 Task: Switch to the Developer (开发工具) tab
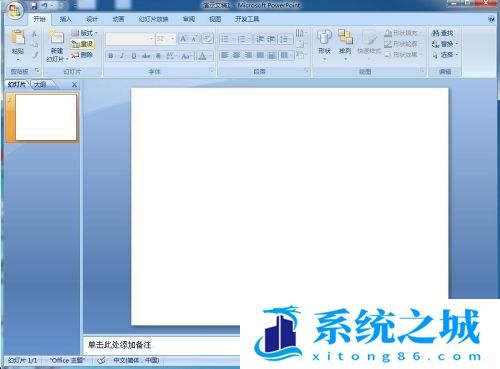pyautogui.click(x=247, y=19)
